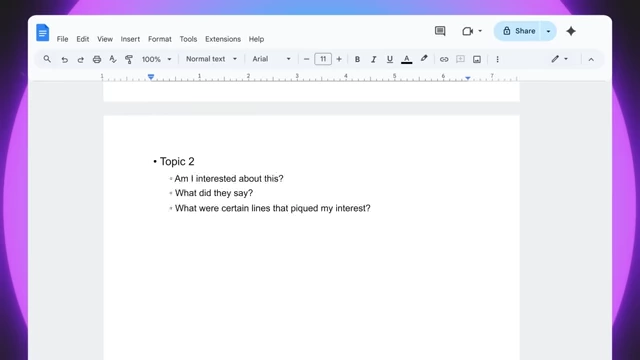Open the Insert menu
Image resolution: width=640 pixels, height=360 pixels.
click(x=130, y=39)
